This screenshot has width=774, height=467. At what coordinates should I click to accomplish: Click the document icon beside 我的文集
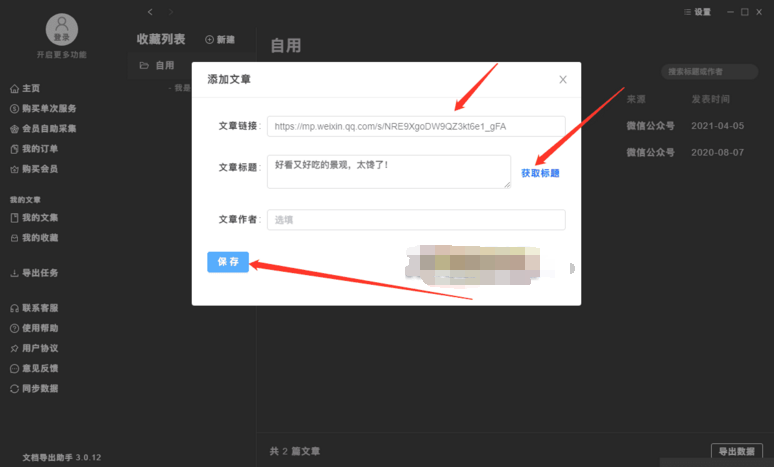(x=14, y=218)
